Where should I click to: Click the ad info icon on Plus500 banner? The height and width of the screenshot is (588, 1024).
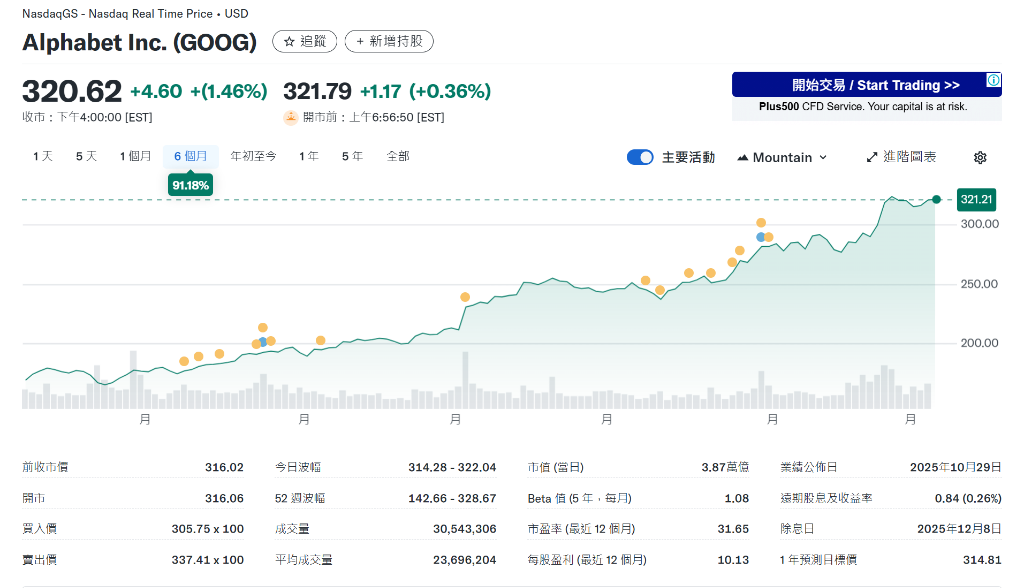tap(994, 80)
